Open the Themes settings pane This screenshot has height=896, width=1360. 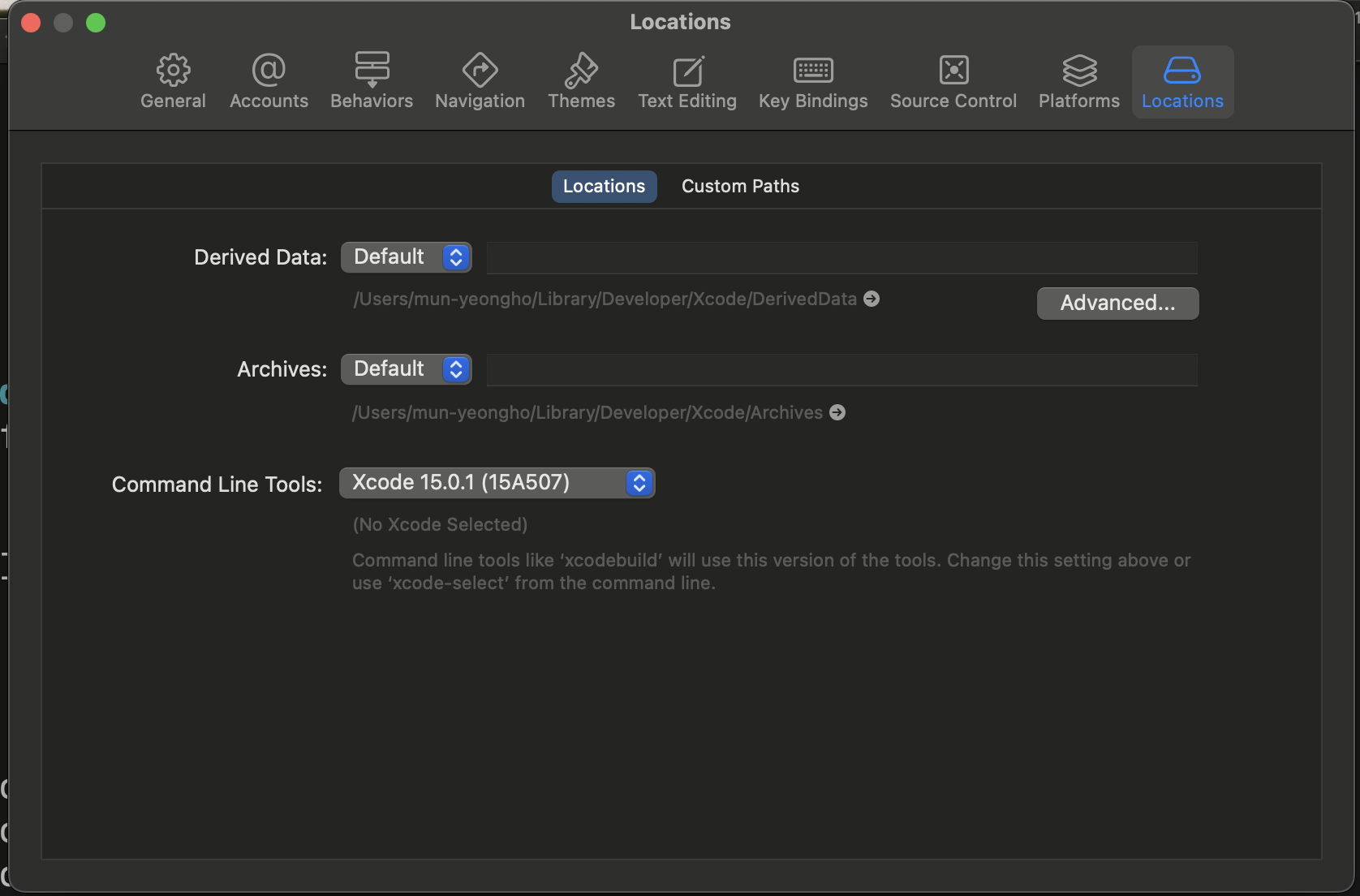(x=581, y=80)
